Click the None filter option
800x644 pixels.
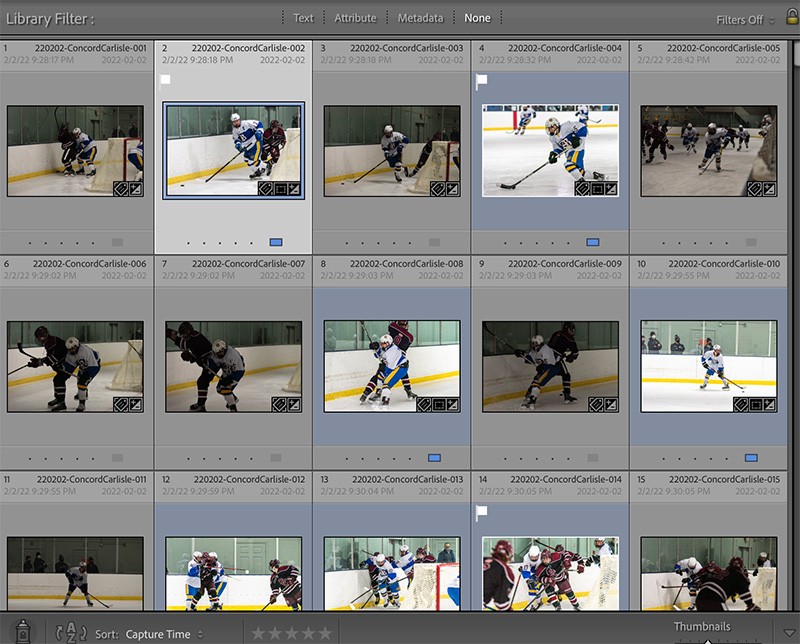[x=478, y=18]
